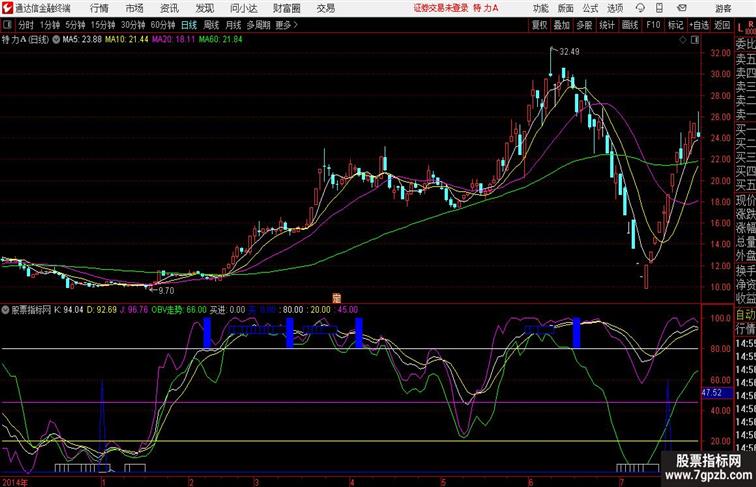756x487 pixels.
Task: Click the 画线 drawing button
Action: [x=630, y=25]
